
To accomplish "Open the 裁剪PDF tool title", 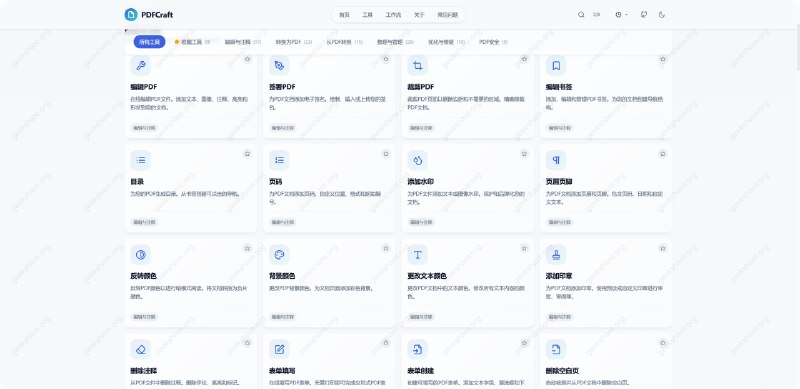I will coord(420,87).
